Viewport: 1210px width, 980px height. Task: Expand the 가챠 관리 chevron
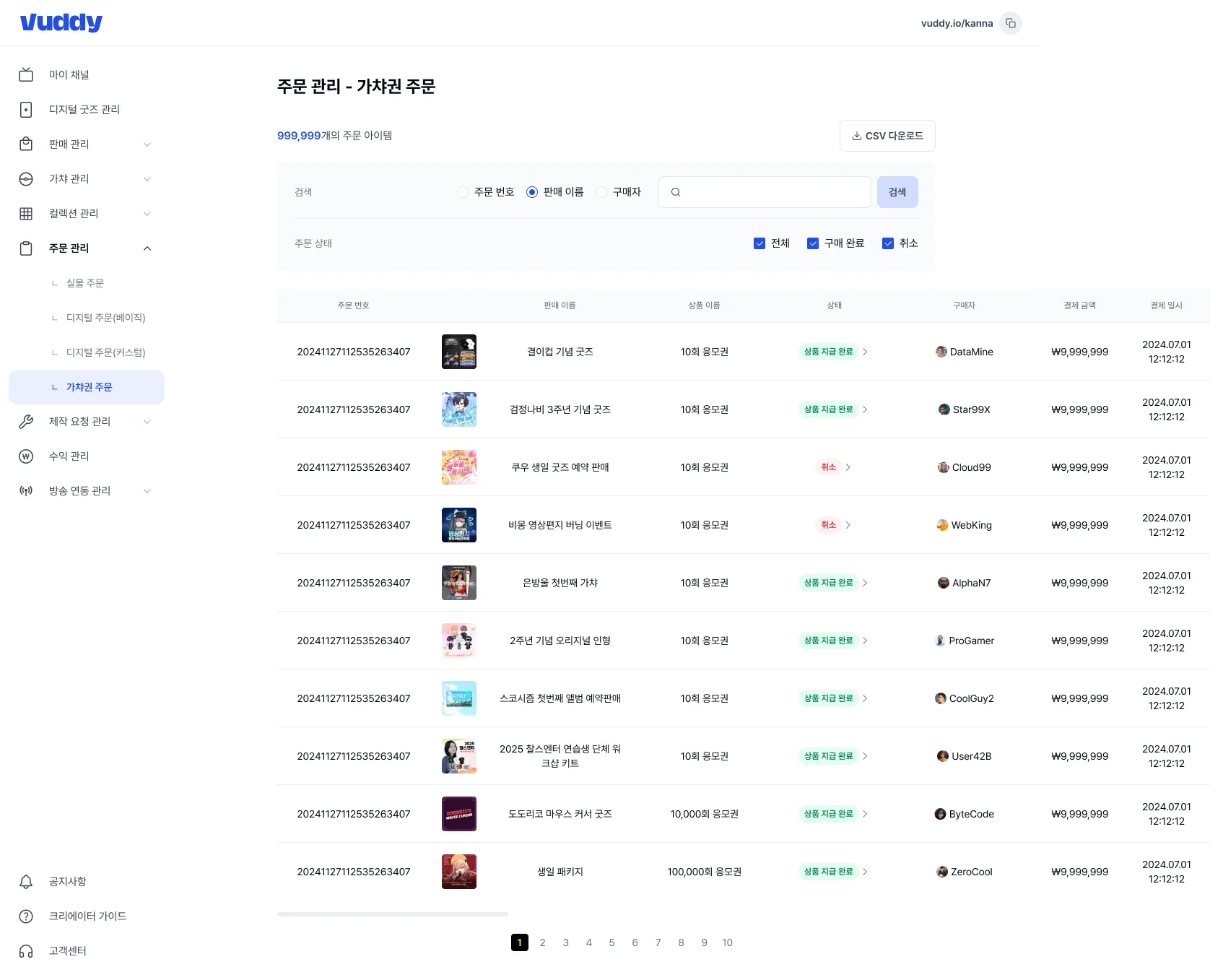point(147,179)
